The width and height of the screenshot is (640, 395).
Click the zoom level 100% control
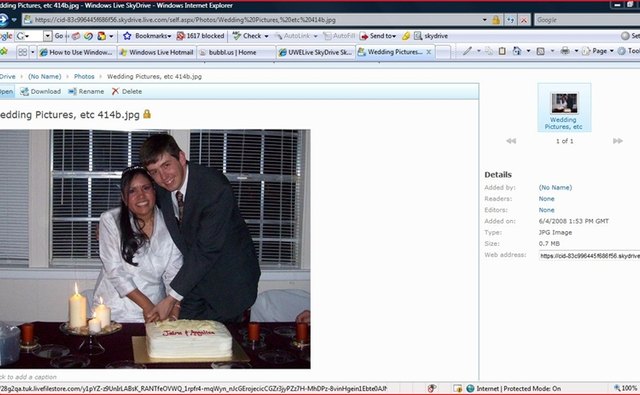pyautogui.click(x=626, y=388)
